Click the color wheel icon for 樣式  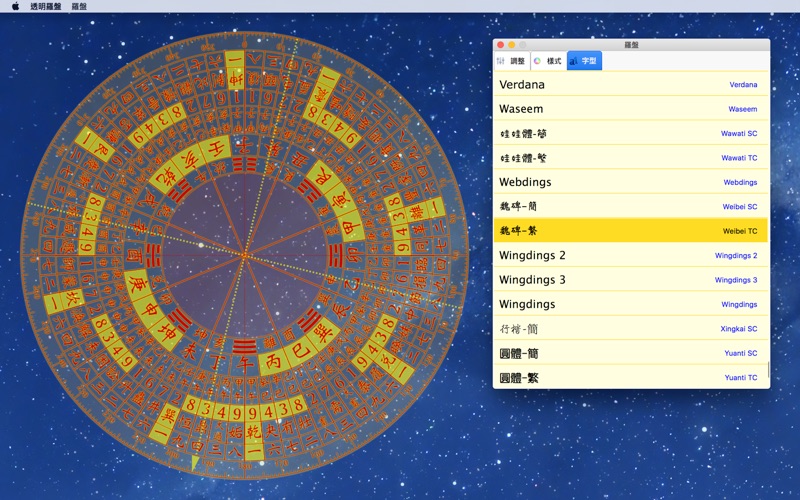point(538,61)
